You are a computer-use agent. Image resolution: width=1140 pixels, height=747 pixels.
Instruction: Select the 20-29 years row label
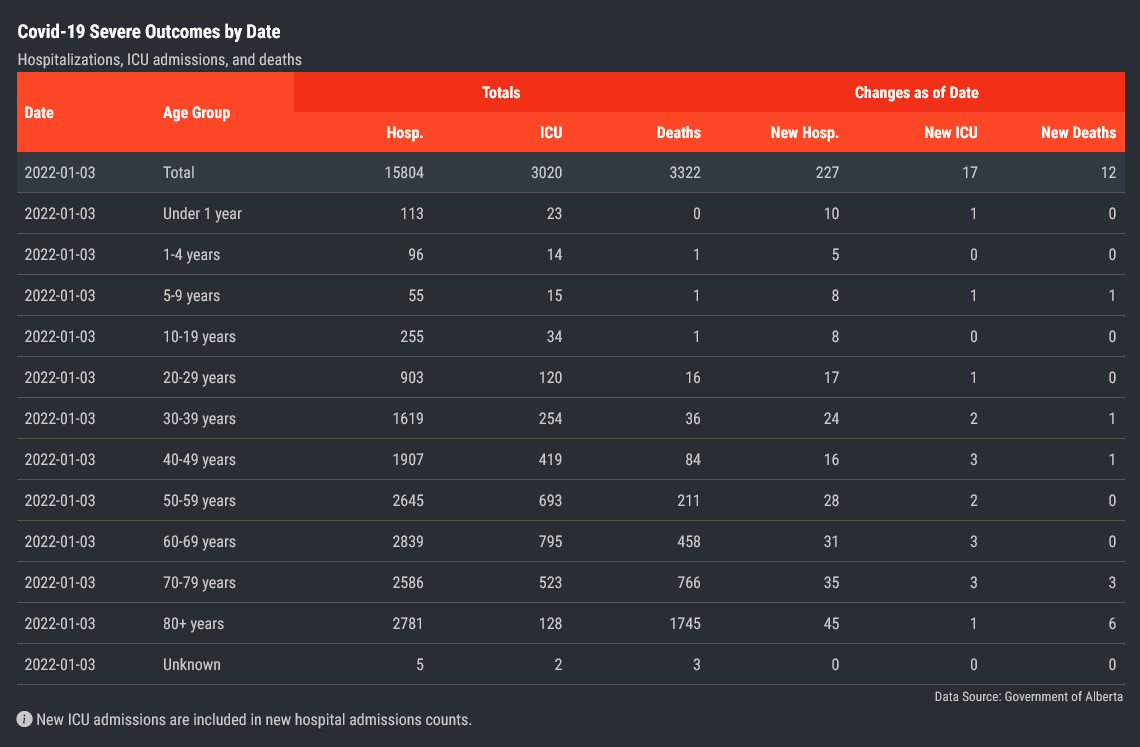tap(199, 378)
